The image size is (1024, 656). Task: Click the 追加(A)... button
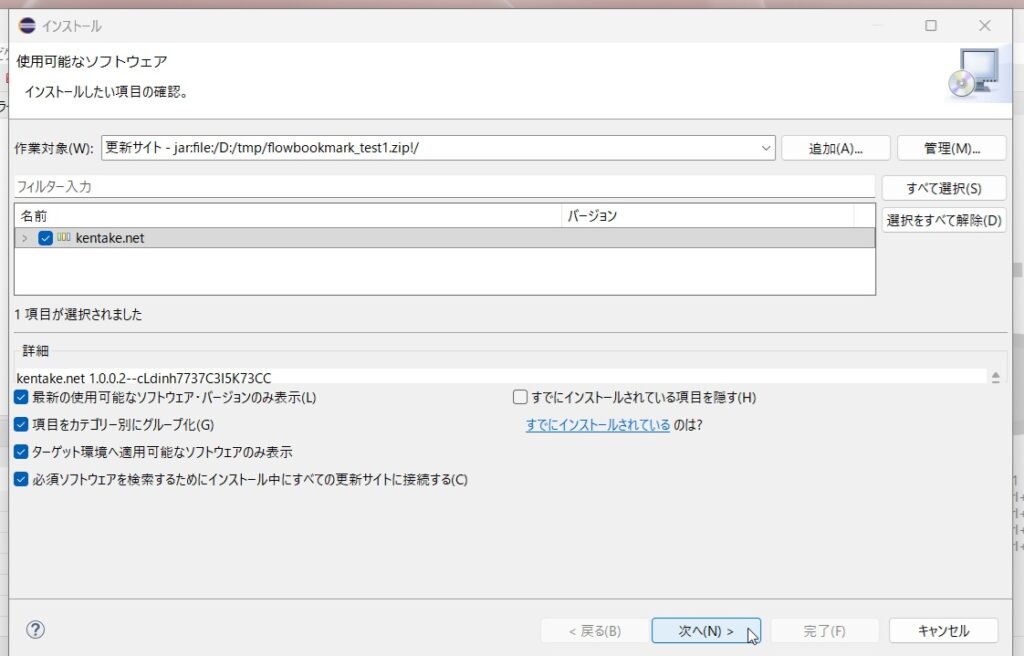[835, 148]
